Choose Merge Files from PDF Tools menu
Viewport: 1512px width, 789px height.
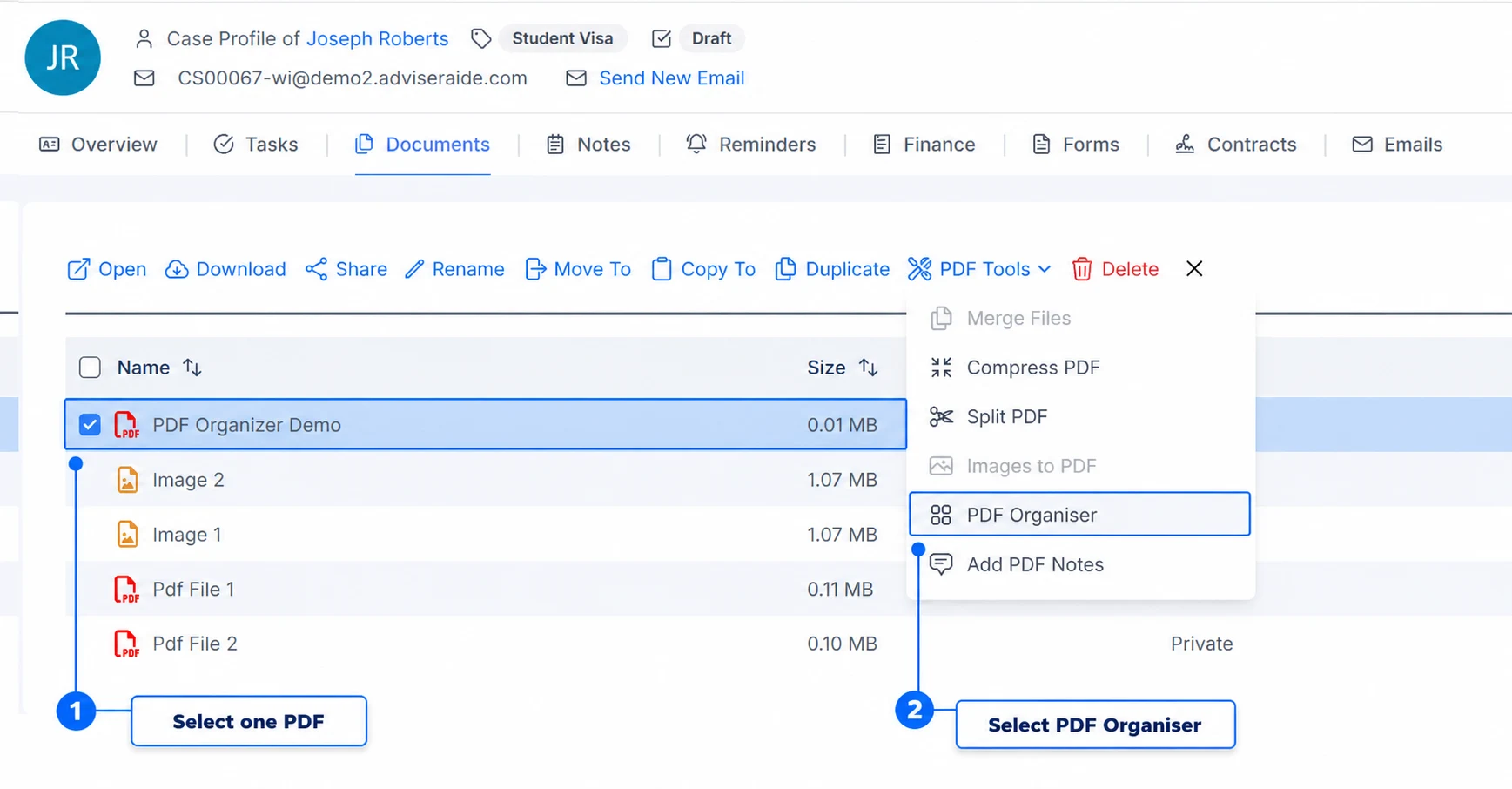coord(1080,319)
